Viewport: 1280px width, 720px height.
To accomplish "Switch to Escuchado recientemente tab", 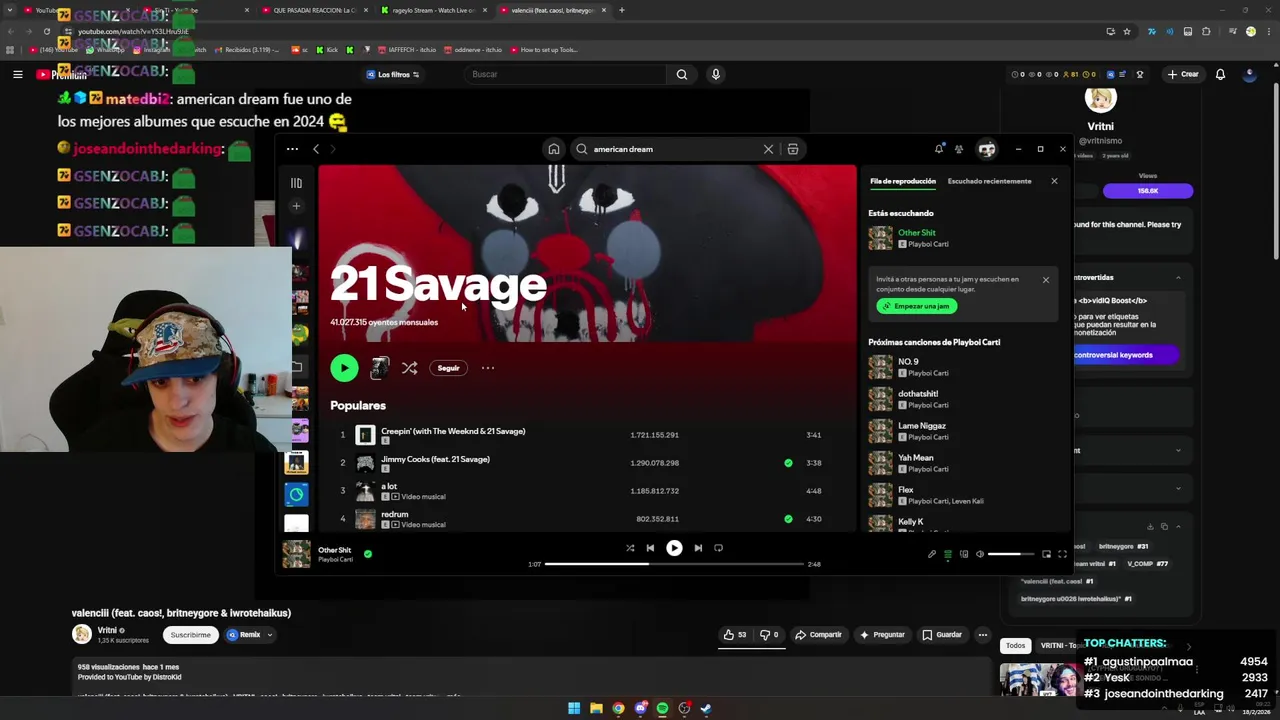I will 989,181.
